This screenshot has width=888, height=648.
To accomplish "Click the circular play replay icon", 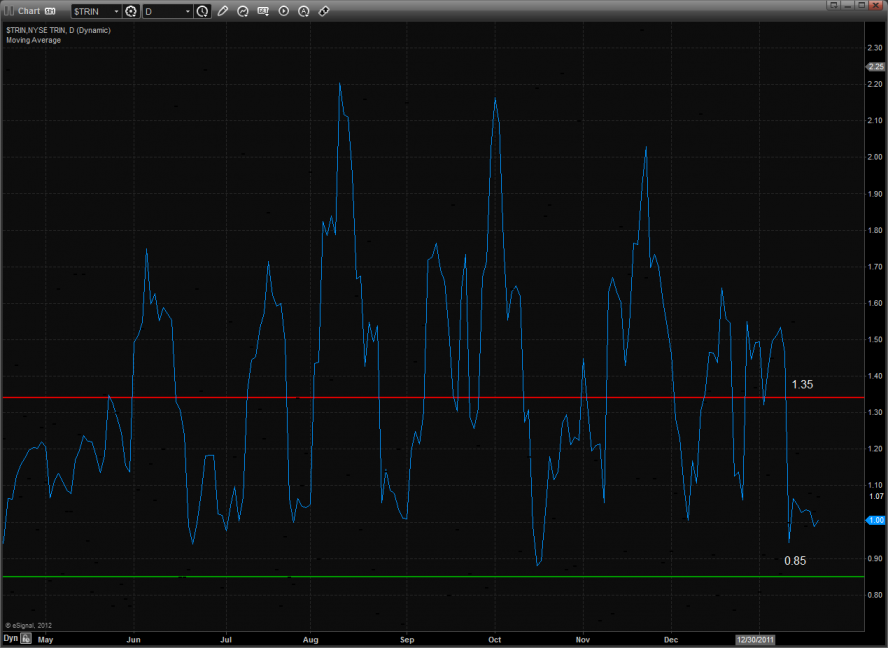I will point(284,11).
